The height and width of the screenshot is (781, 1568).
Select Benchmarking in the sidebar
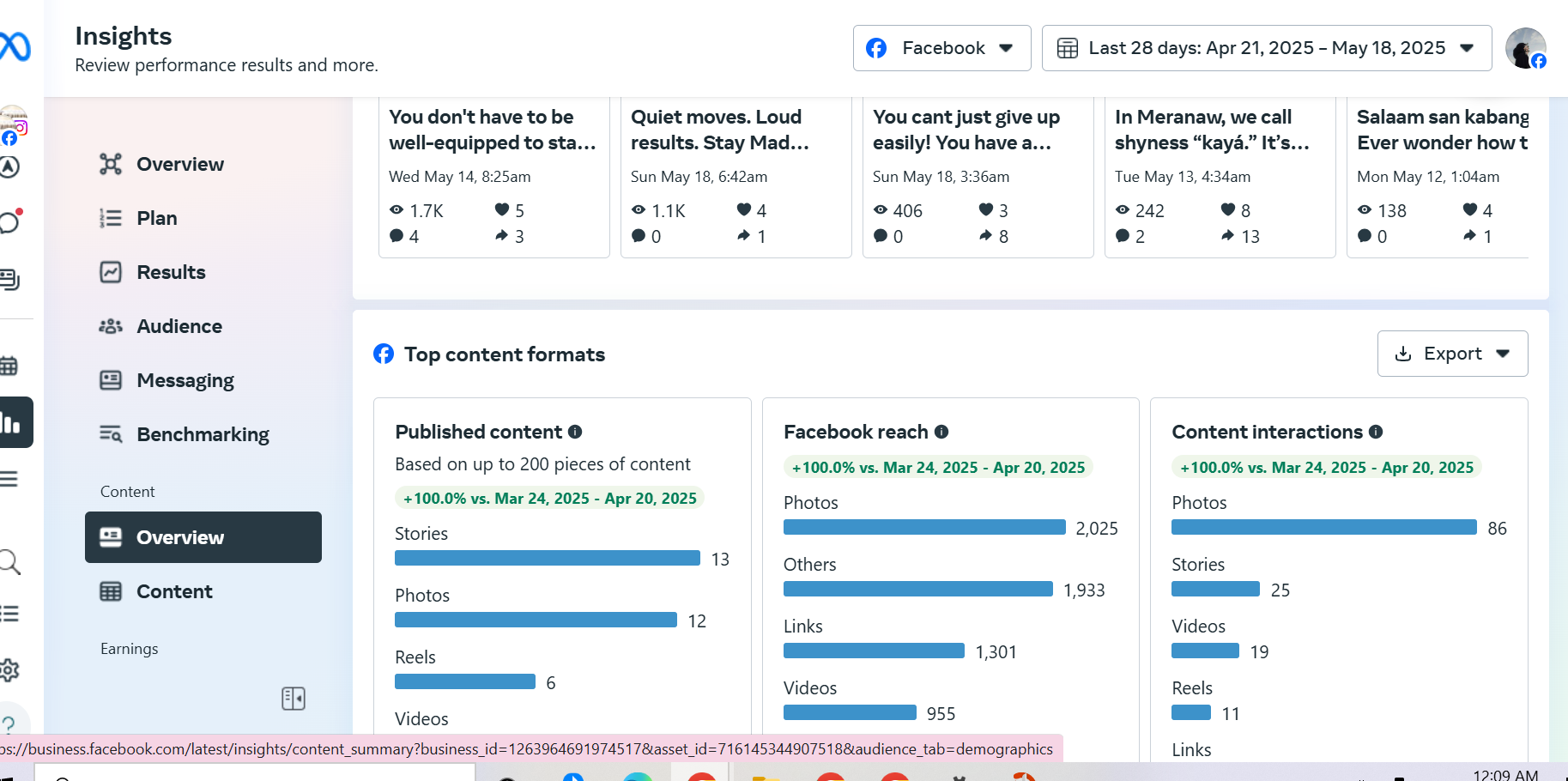click(203, 434)
